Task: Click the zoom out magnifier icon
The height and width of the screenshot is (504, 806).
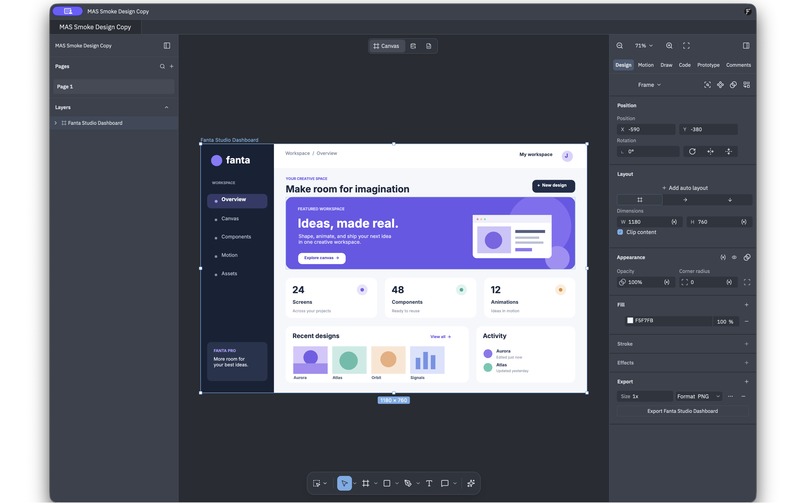Action: (x=619, y=46)
